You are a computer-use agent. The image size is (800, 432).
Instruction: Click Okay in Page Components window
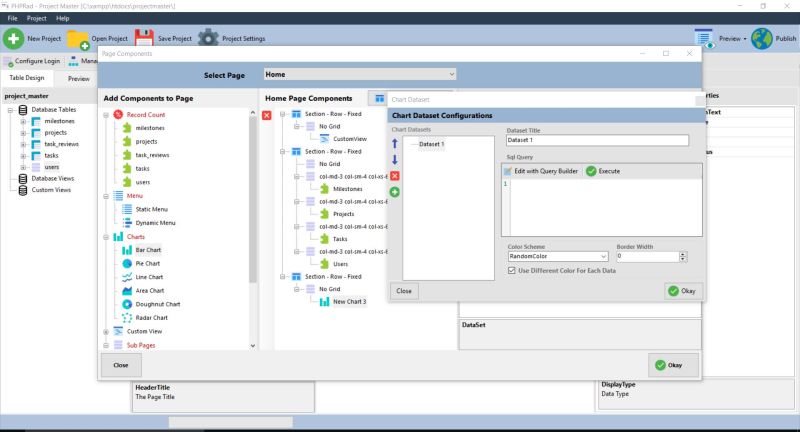(x=673, y=365)
